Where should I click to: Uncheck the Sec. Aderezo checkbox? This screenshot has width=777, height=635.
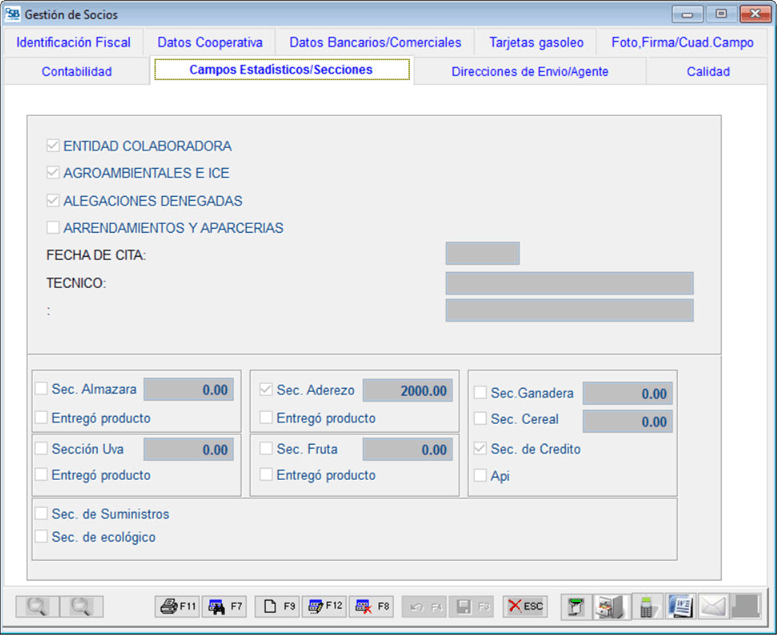tap(266, 390)
